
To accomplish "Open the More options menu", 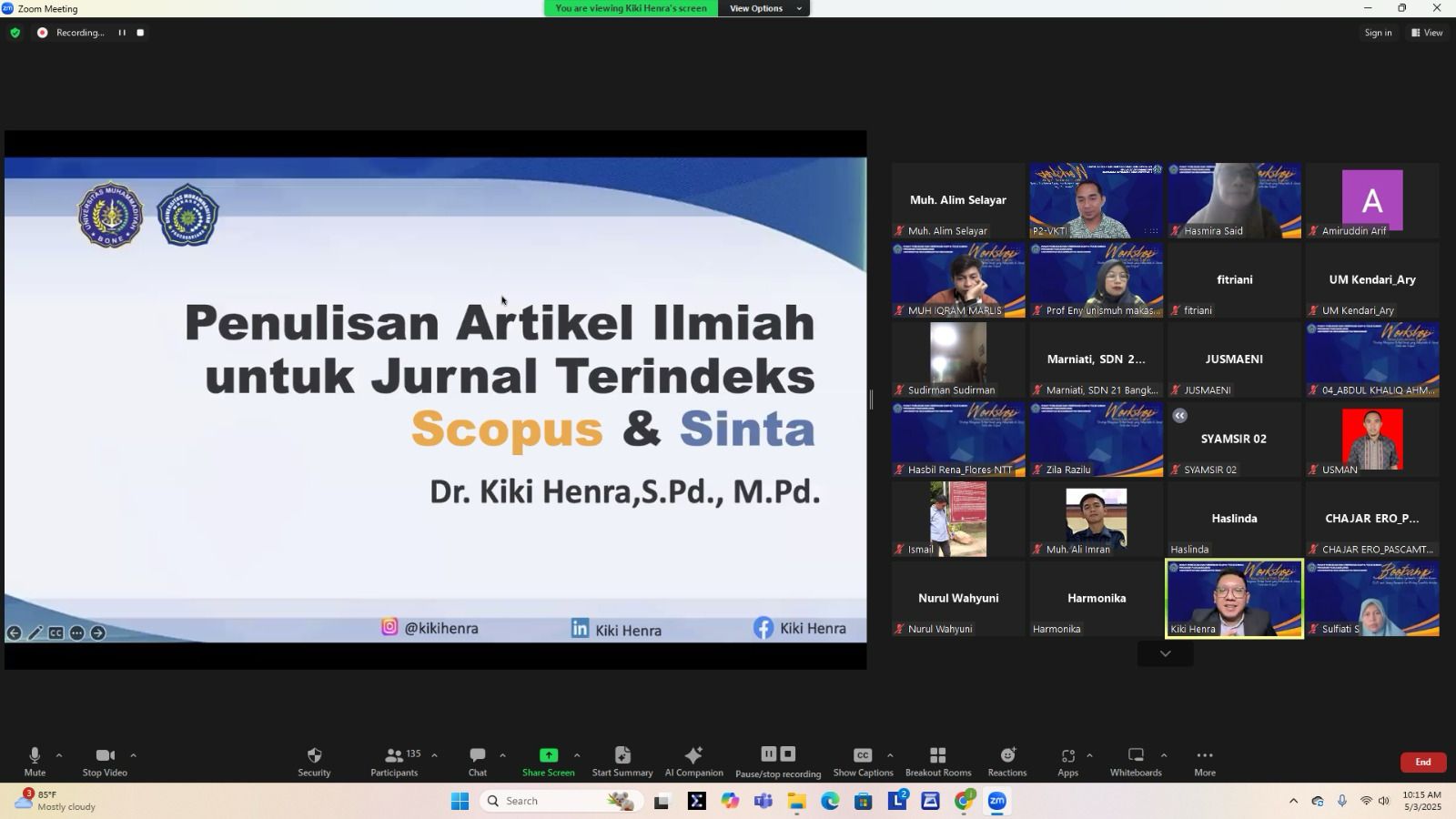I will click(1205, 761).
